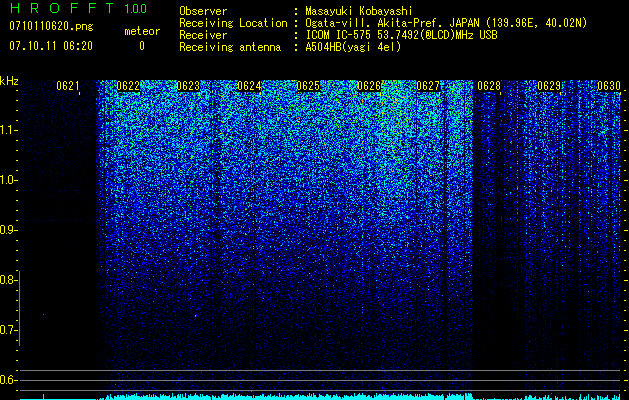Image resolution: width=629 pixels, height=400 pixels.
Task: Click the kHz axis unit label
Action: click(x=9, y=81)
